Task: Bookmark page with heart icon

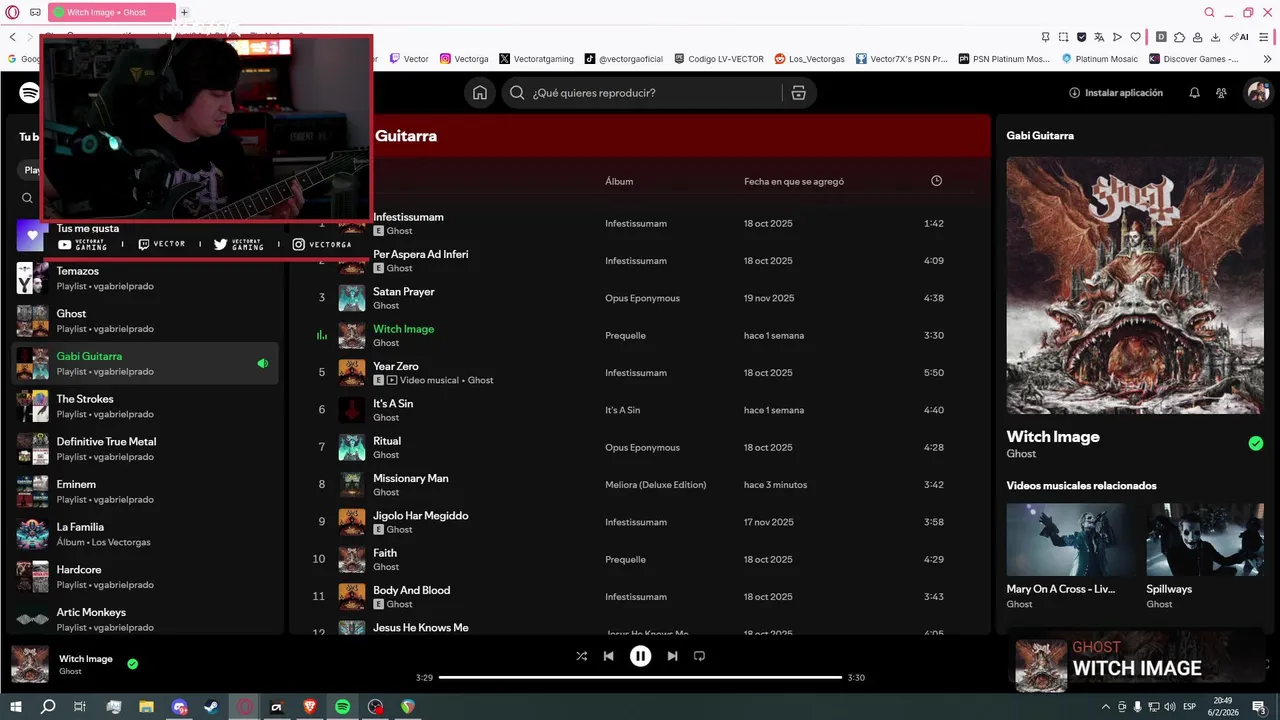Action: (x=1135, y=37)
